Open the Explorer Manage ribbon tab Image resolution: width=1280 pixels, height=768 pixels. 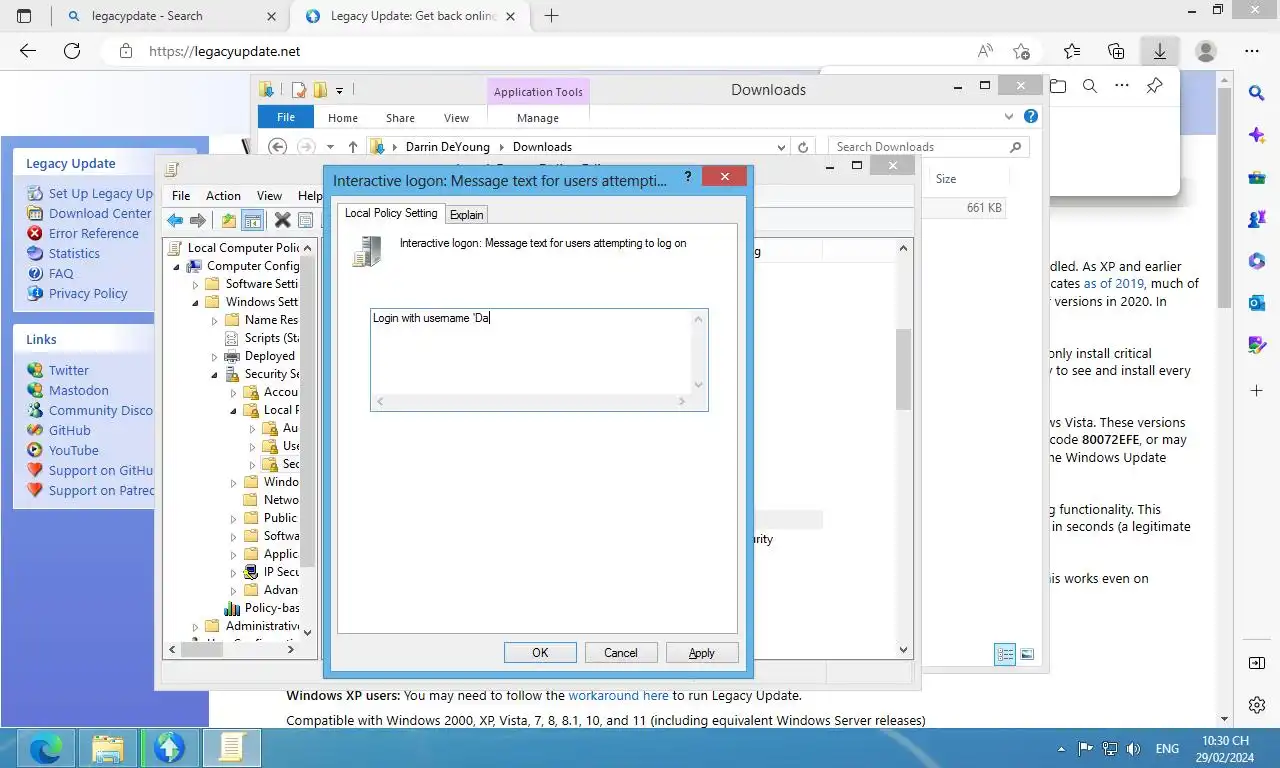538,117
